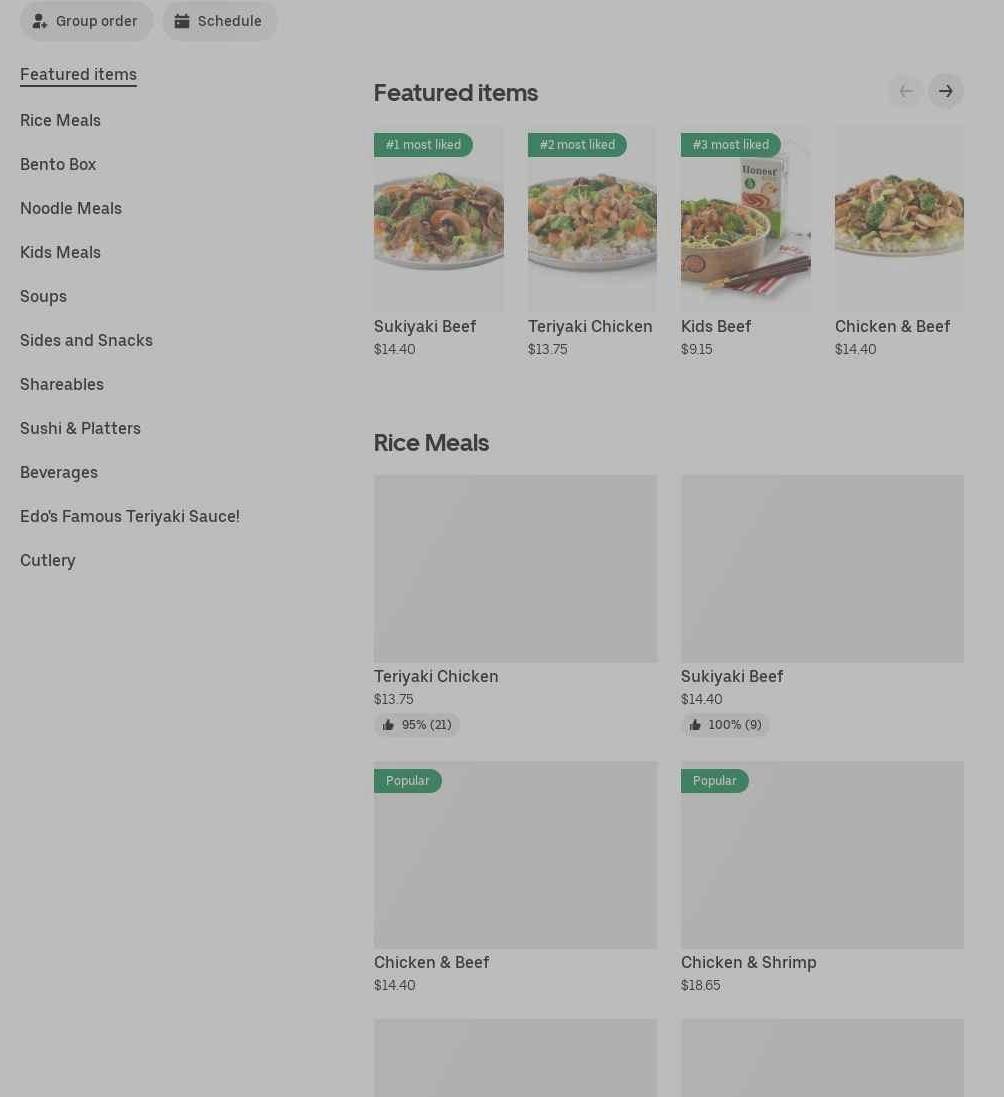Open the #1 most liked Sukiyaki Beef thumbnail
The height and width of the screenshot is (1097, 1004).
(438, 218)
